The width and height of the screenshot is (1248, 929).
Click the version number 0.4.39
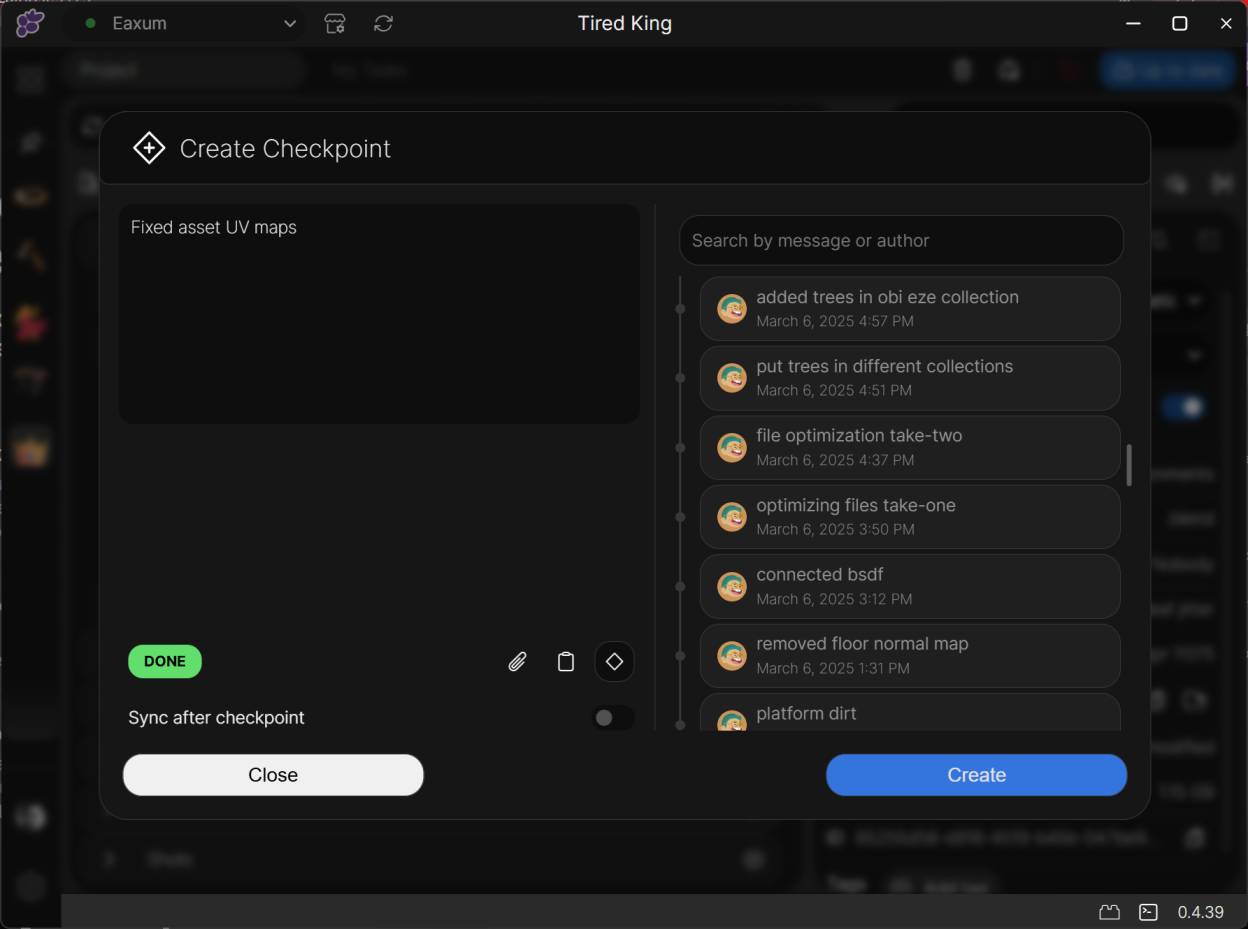point(1200,912)
